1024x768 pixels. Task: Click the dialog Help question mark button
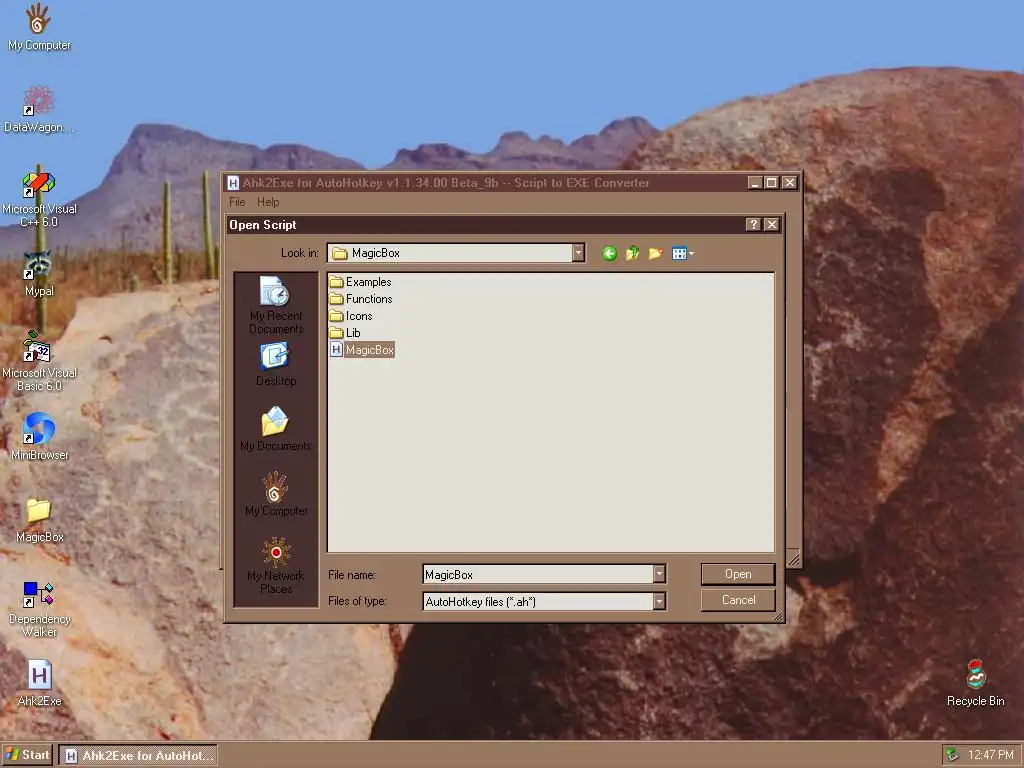coord(753,225)
